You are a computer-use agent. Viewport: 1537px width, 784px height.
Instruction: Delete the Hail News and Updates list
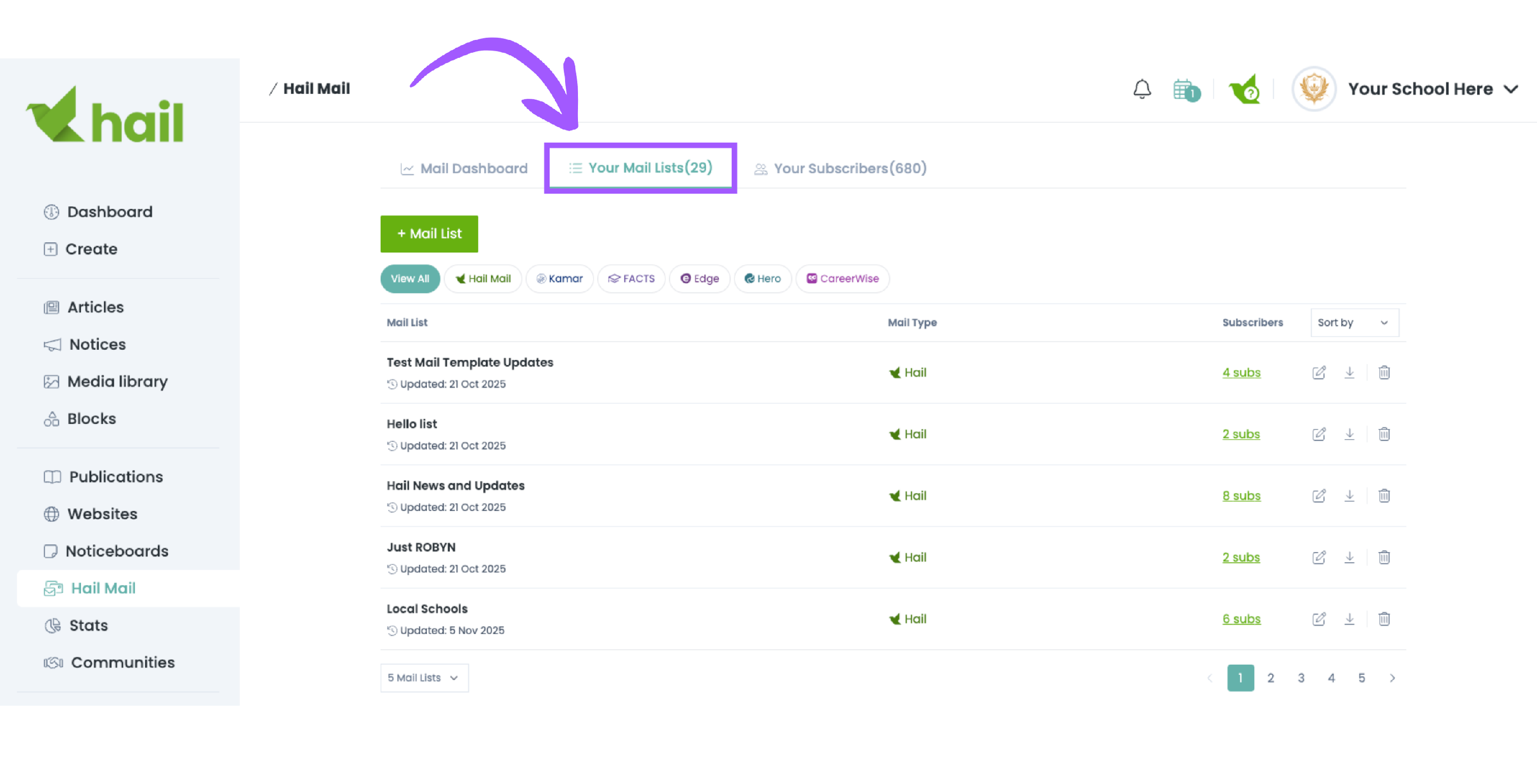click(1384, 495)
